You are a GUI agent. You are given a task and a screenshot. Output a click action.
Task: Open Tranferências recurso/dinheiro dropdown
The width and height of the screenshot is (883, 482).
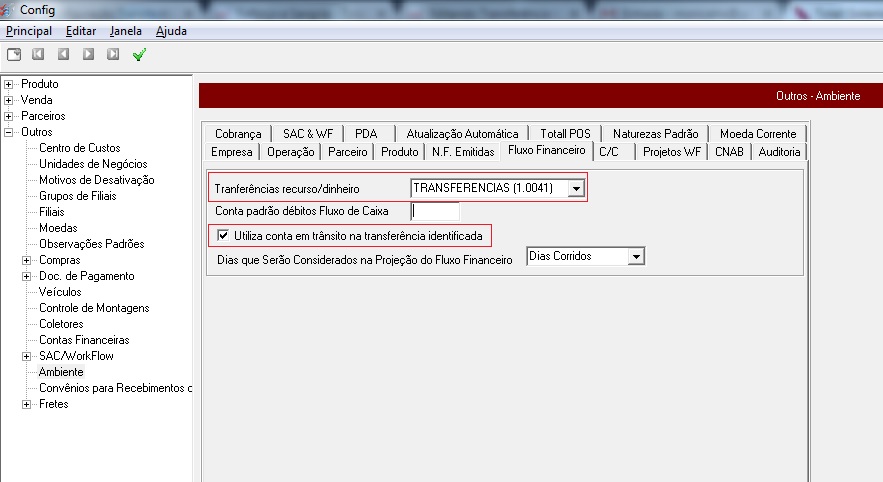(576, 188)
